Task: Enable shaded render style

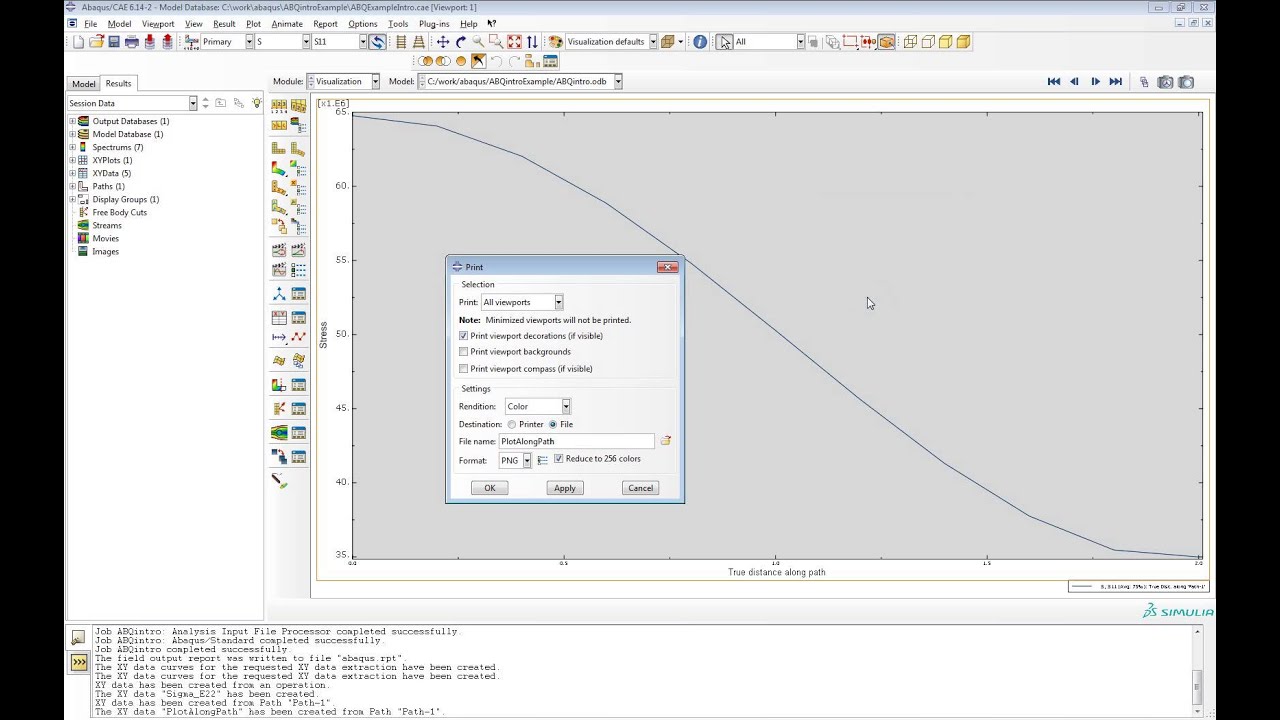Action: pyautogui.click(x=964, y=42)
